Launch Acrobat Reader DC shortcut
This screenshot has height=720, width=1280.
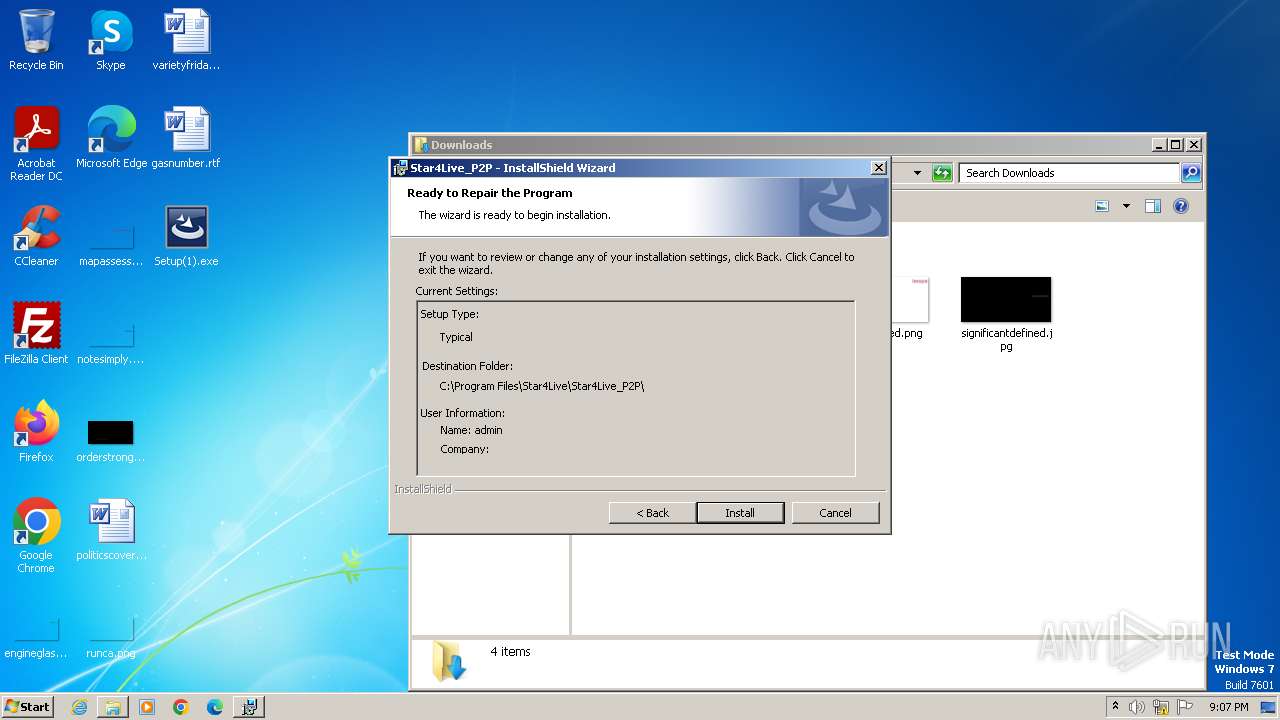click(x=36, y=144)
